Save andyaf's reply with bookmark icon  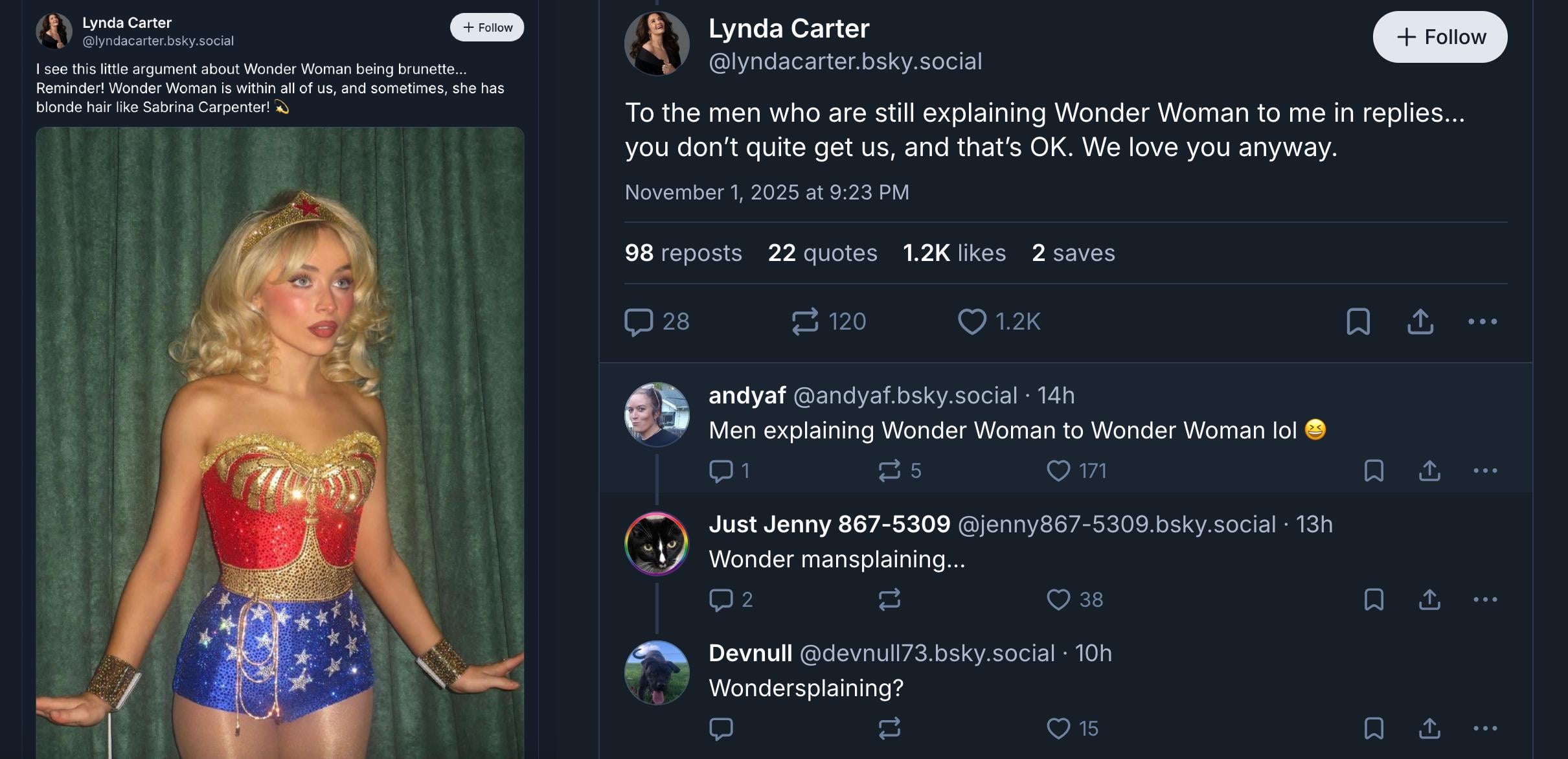pyautogui.click(x=1374, y=471)
